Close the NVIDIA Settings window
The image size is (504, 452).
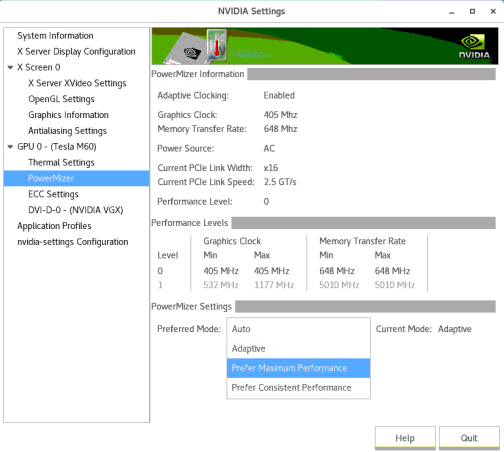pyautogui.click(x=493, y=12)
